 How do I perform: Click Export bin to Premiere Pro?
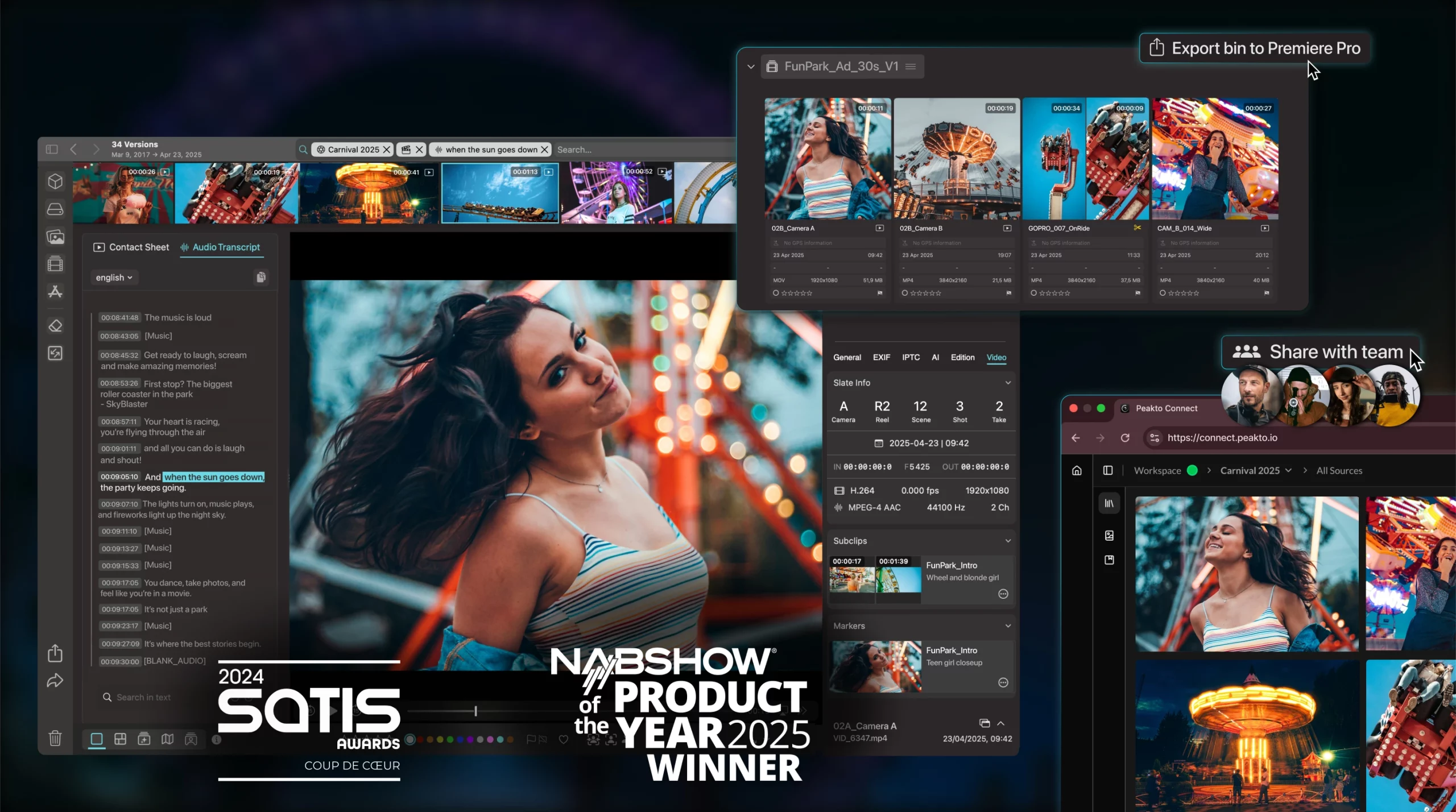coord(1255,48)
